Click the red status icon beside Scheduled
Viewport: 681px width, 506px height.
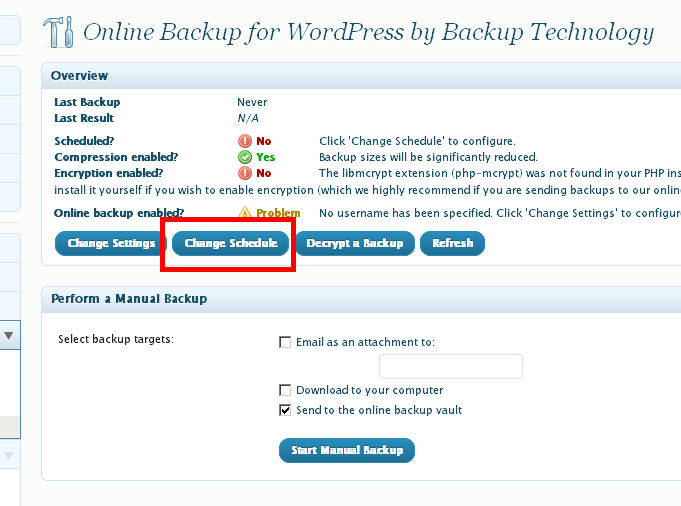(244, 141)
